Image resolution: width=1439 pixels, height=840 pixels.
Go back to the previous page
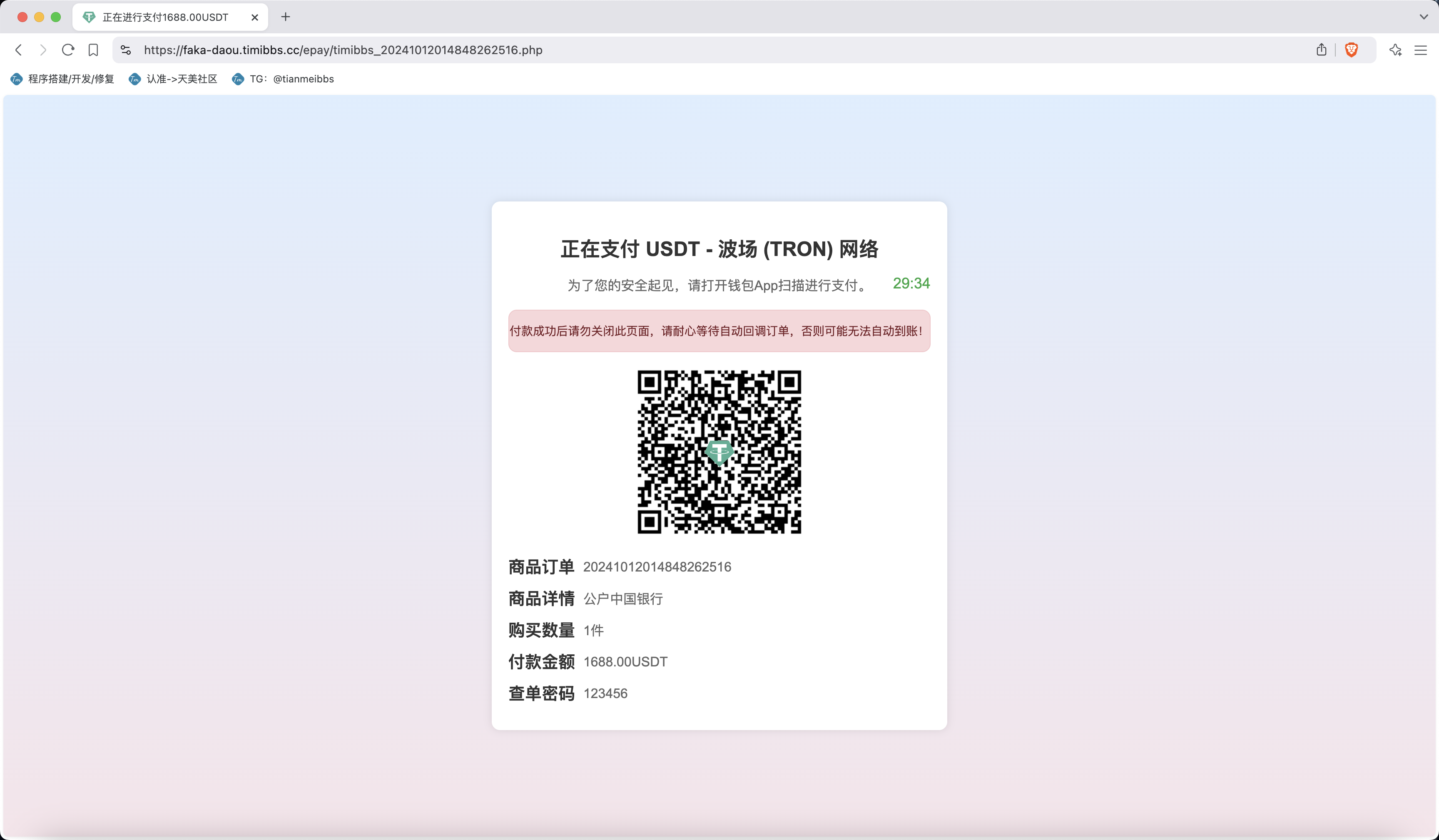19,50
